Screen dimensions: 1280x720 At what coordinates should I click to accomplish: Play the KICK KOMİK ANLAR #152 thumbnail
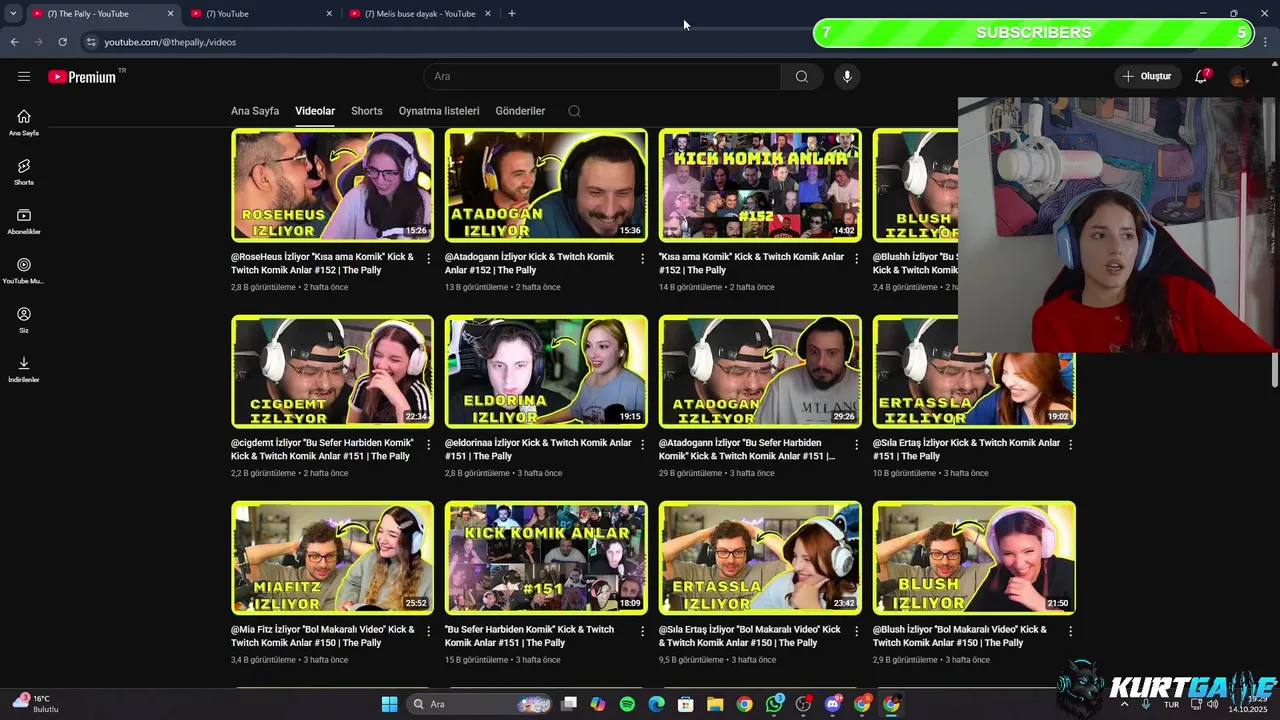[760, 185]
